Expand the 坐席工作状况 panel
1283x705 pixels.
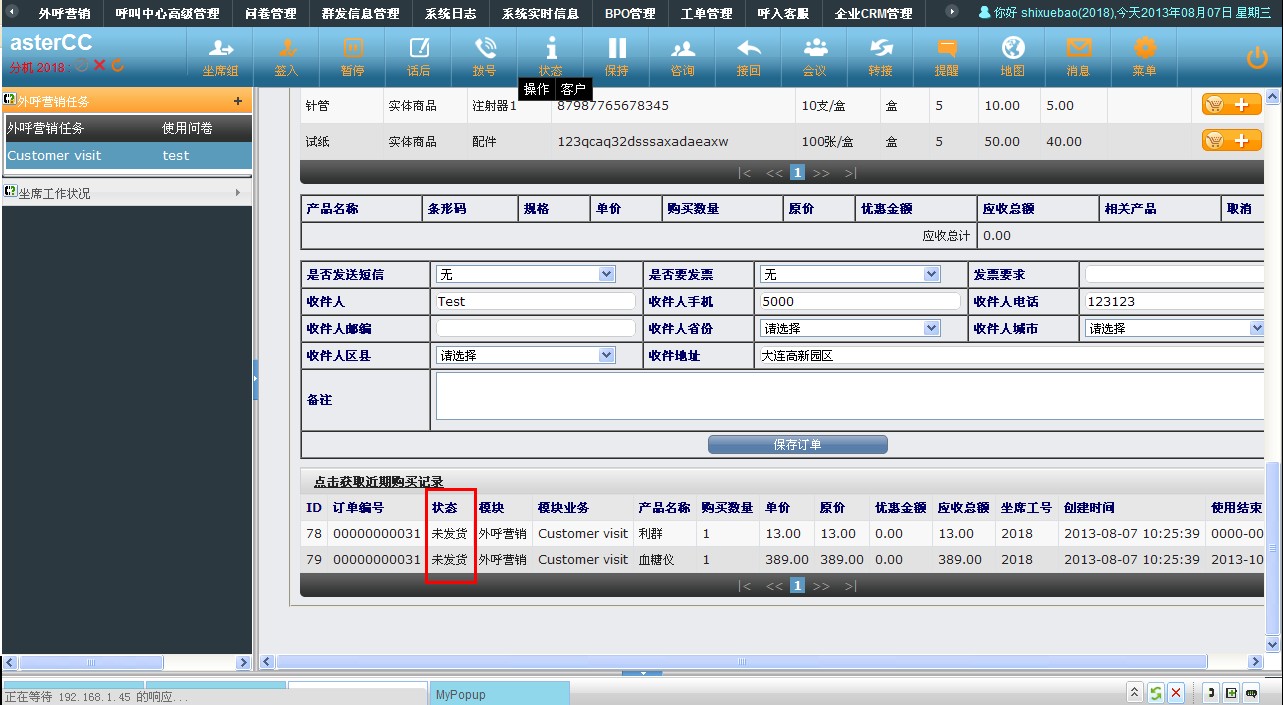pos(126,193)
